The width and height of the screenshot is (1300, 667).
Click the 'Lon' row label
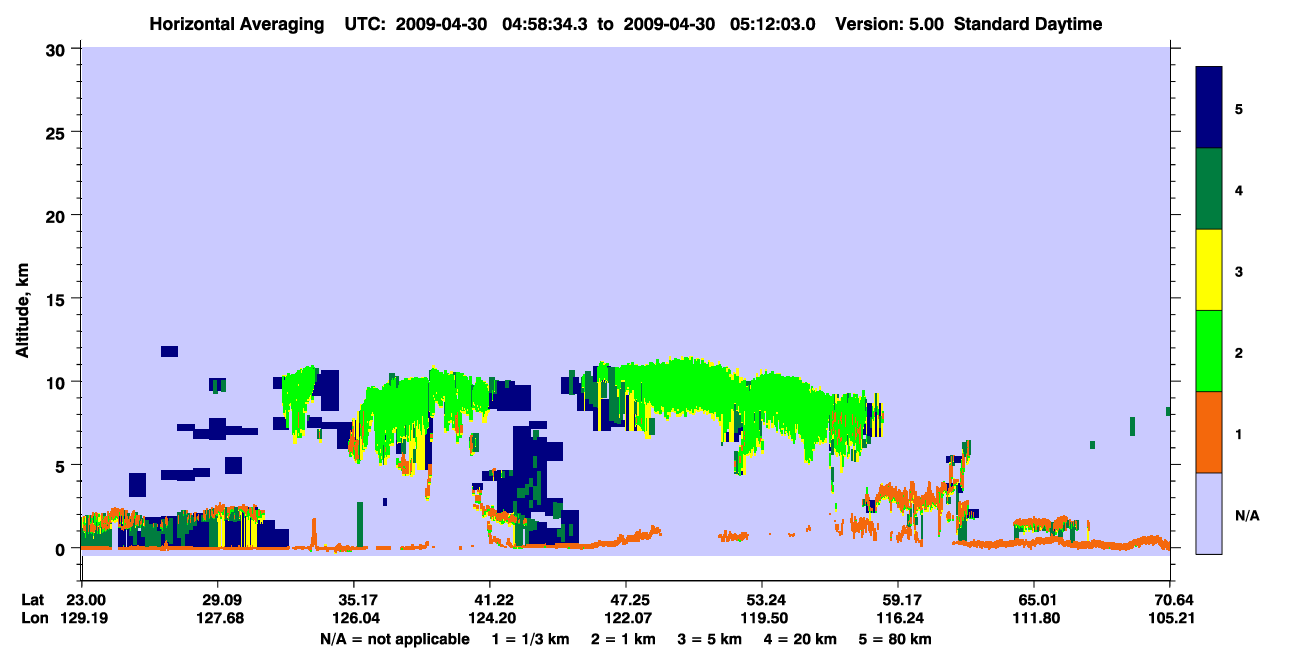(33, 618)
